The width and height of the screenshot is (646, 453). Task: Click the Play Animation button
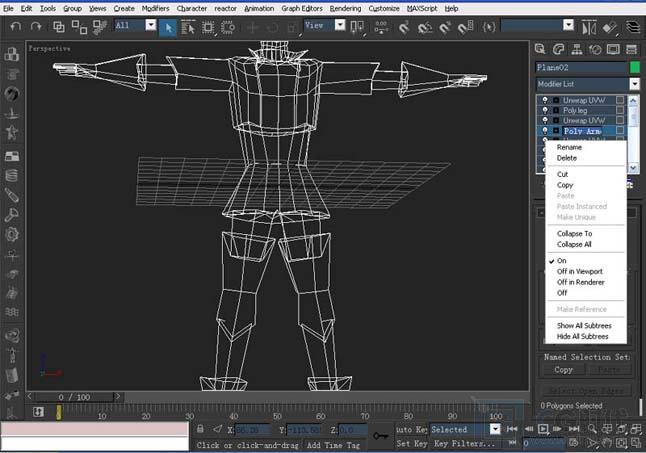(543, 429)
